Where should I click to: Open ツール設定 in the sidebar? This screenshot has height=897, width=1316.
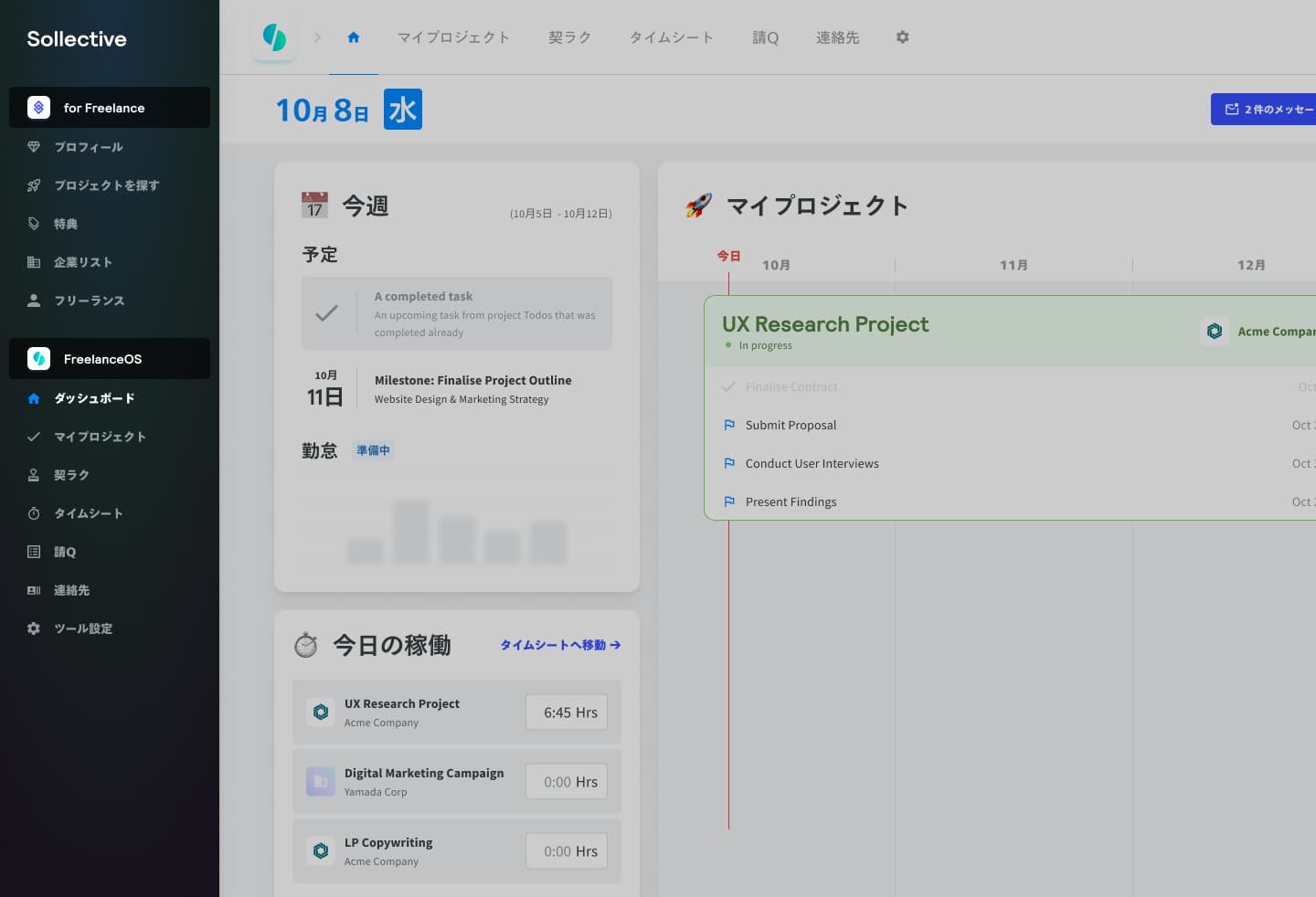click(x=82, y=628)
